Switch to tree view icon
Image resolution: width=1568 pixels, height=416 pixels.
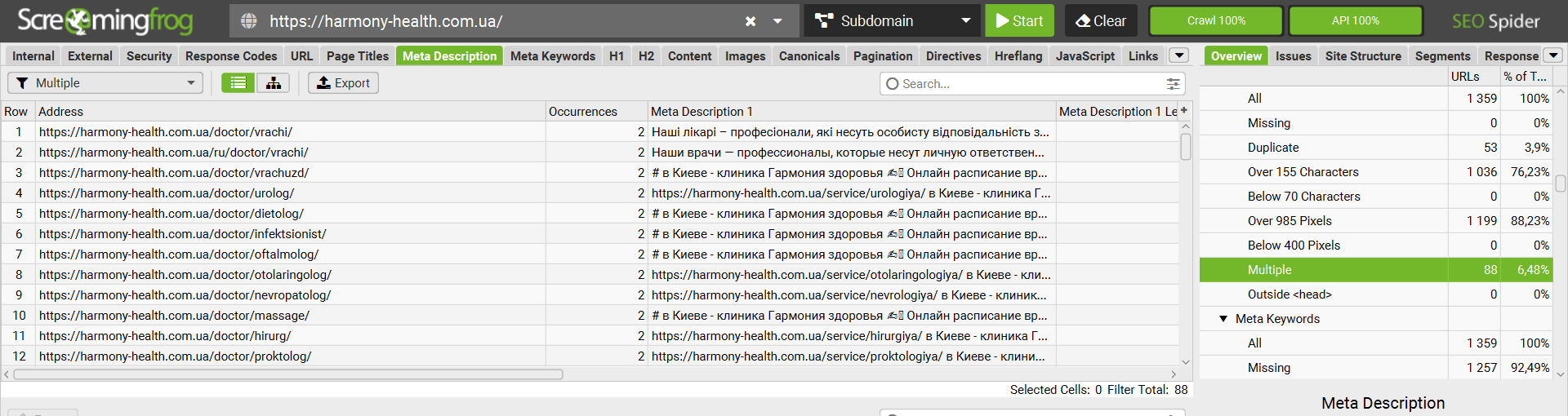tap(274, 83)
